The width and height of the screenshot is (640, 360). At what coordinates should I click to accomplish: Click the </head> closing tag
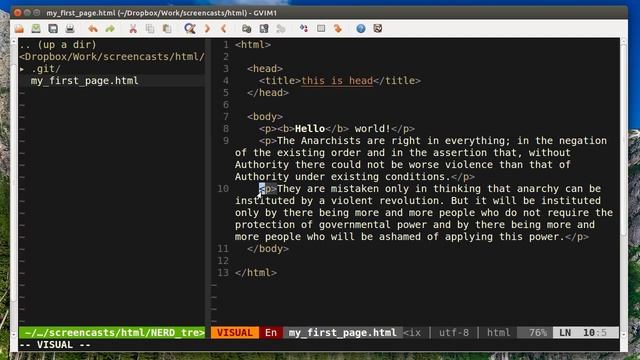pos(268,93)
